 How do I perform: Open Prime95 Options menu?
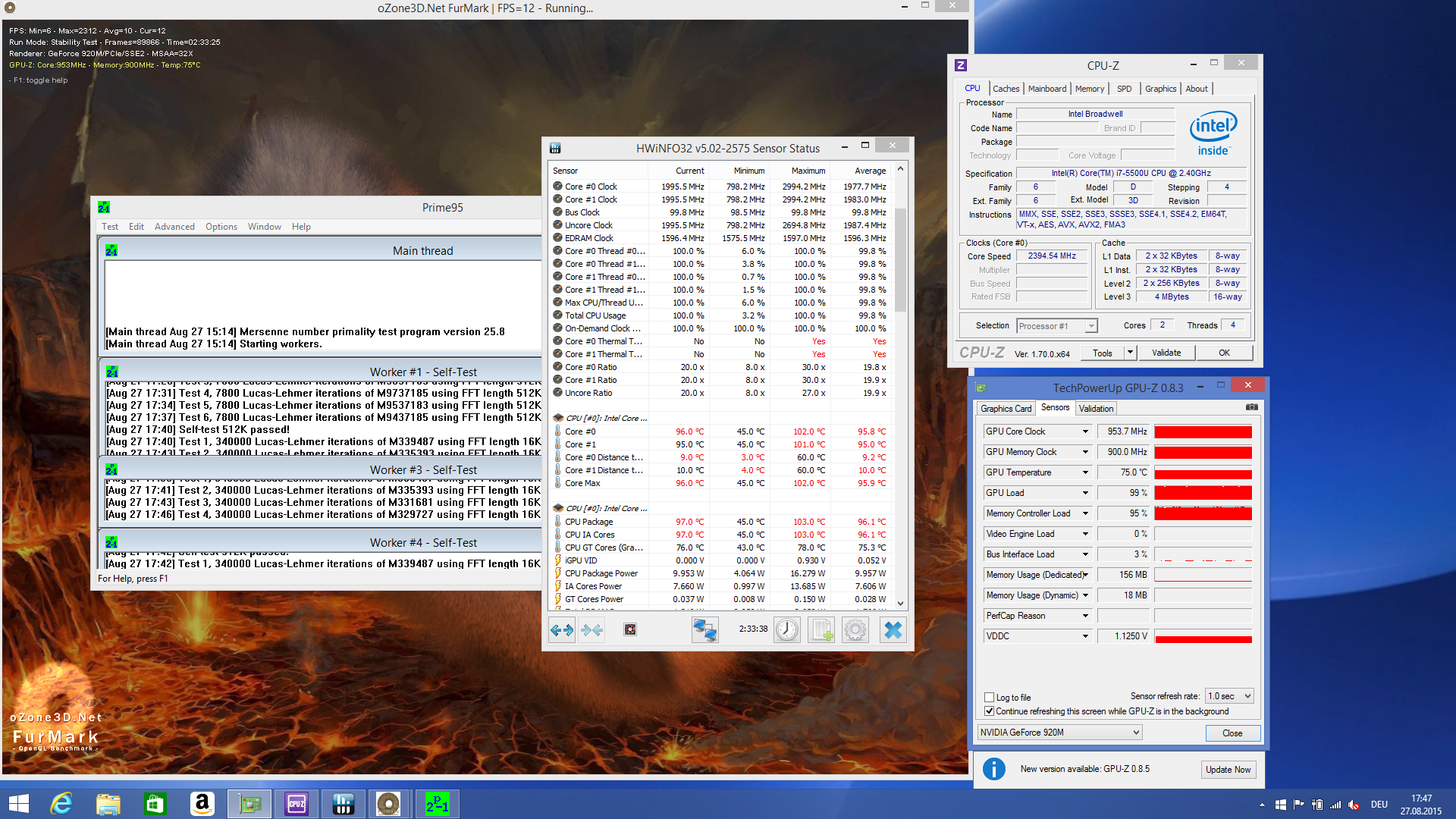pos(221,227)
